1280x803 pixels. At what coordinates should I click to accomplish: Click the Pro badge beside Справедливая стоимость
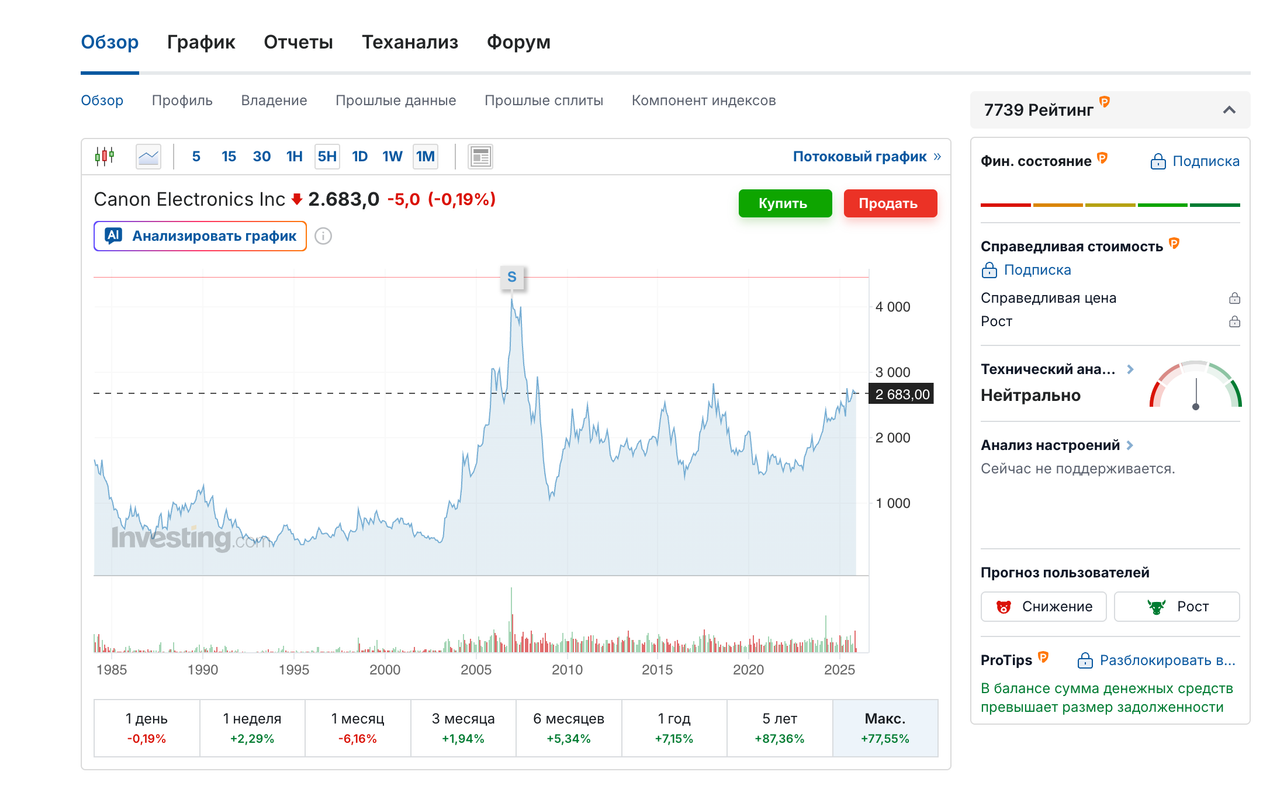[1174, 243]
